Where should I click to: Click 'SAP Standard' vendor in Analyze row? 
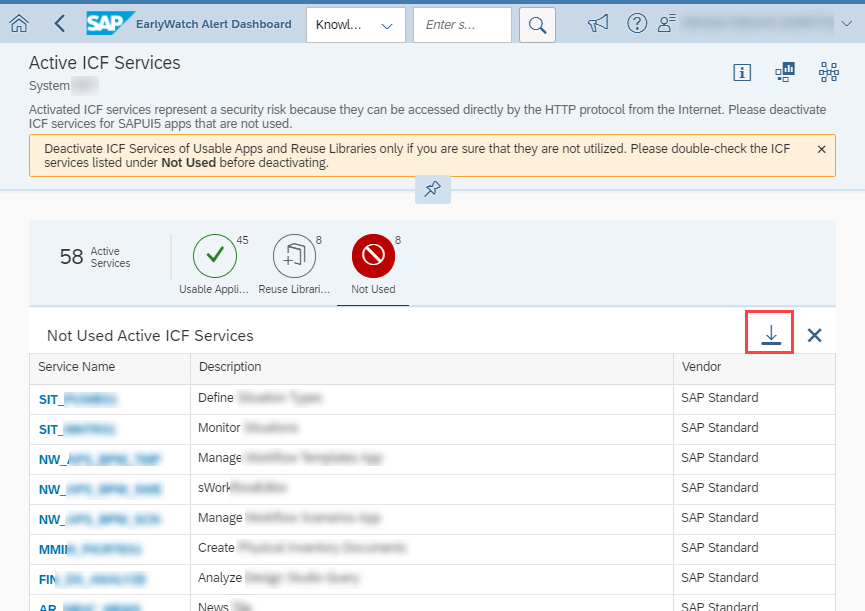pyautogui.click(x=719, y=577)
